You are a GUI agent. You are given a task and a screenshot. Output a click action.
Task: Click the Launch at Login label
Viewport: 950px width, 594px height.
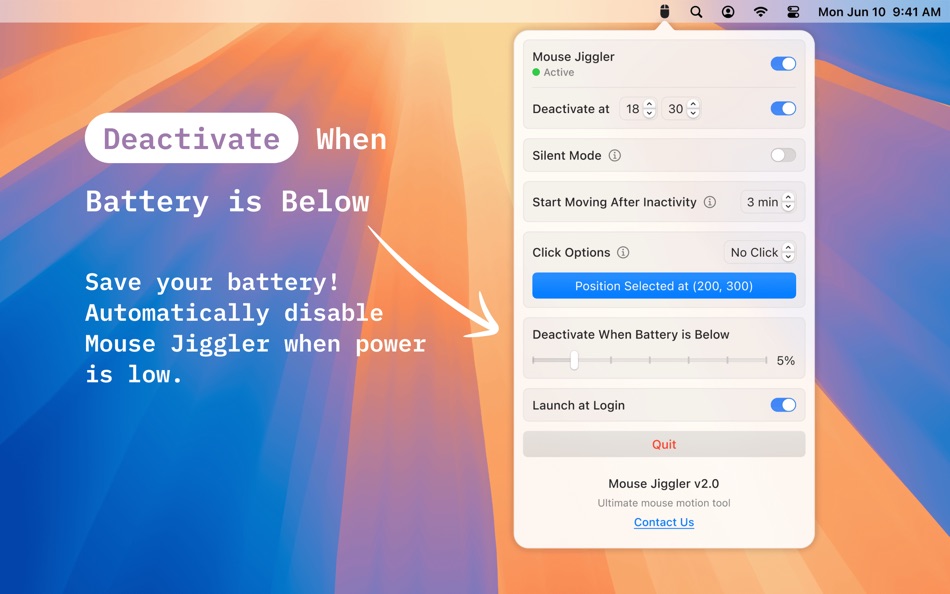pos(579,405)
